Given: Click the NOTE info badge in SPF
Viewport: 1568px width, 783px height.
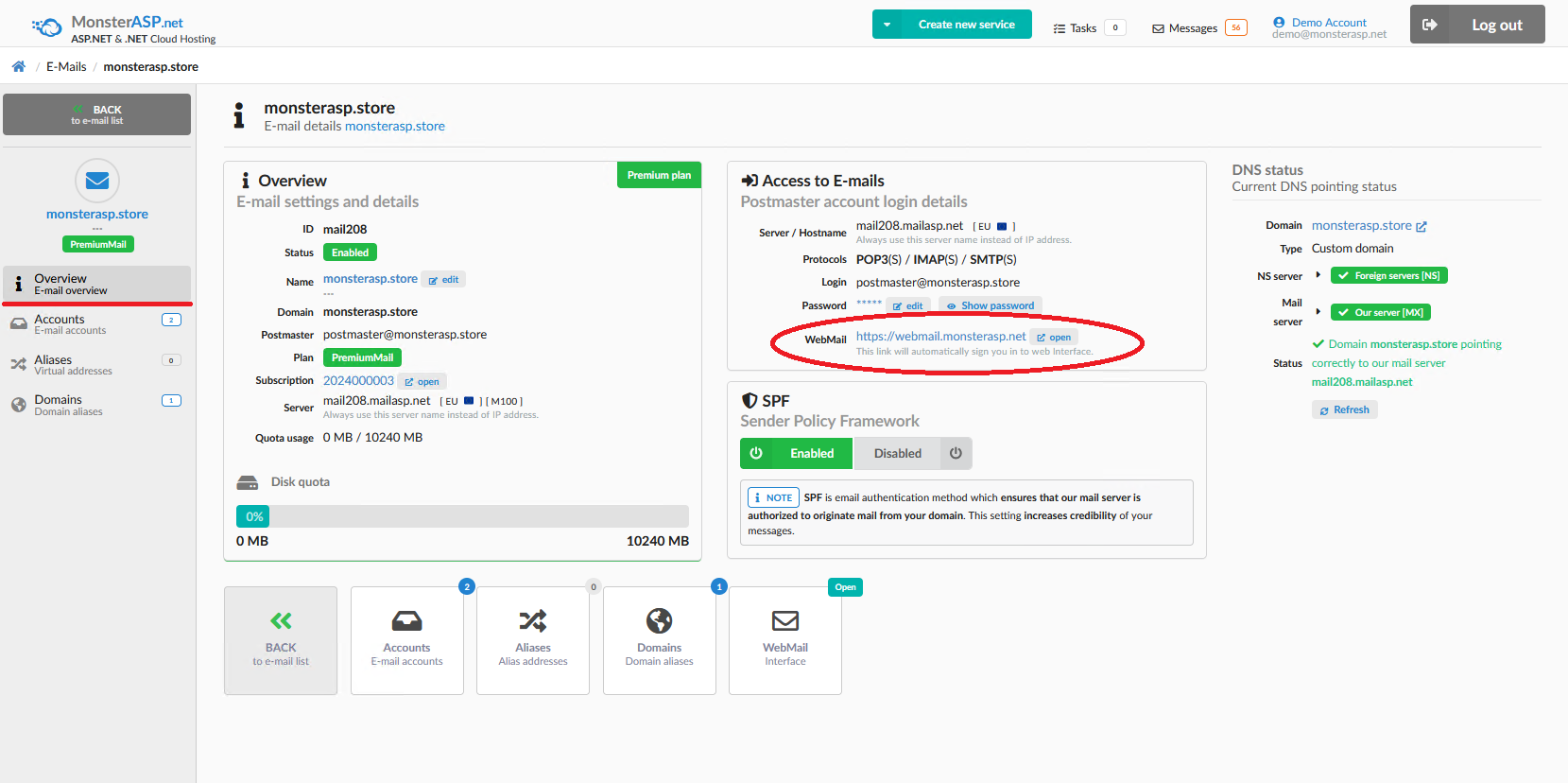Looking at the screenshot, I should click(x=773, y=497).
